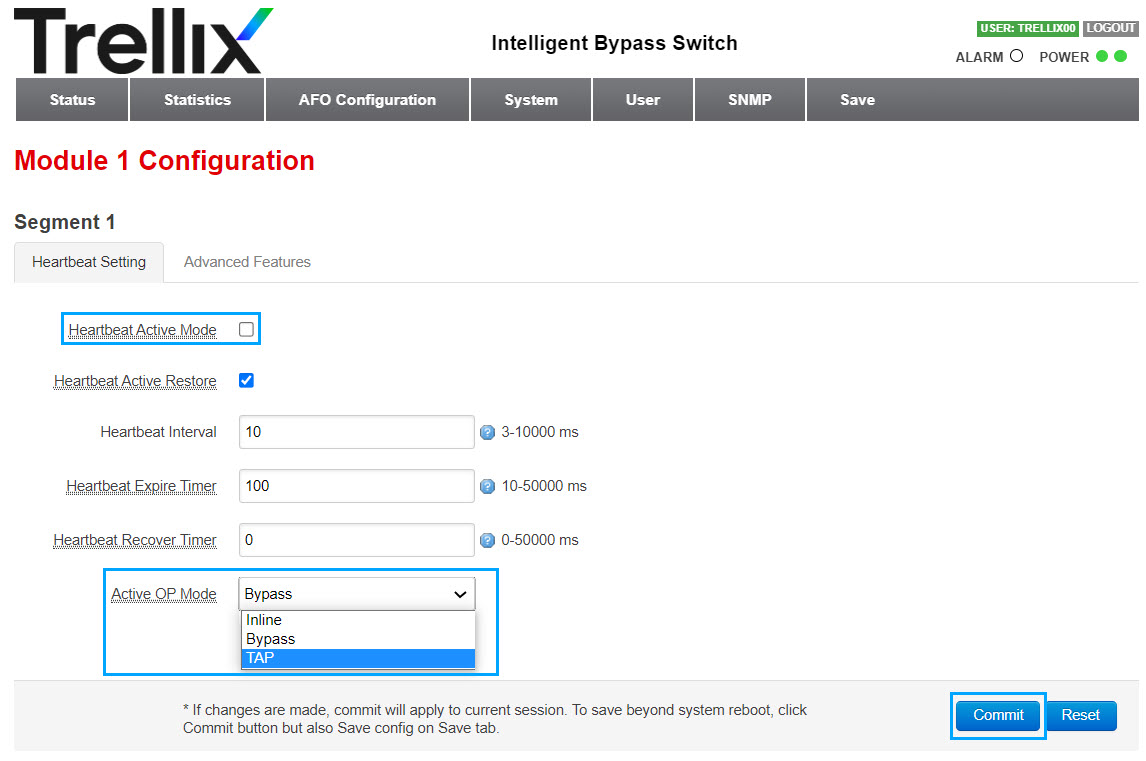Screen dimensions: 1146x761
Task: Open the Status menu
Action: (x=72, y=99)
